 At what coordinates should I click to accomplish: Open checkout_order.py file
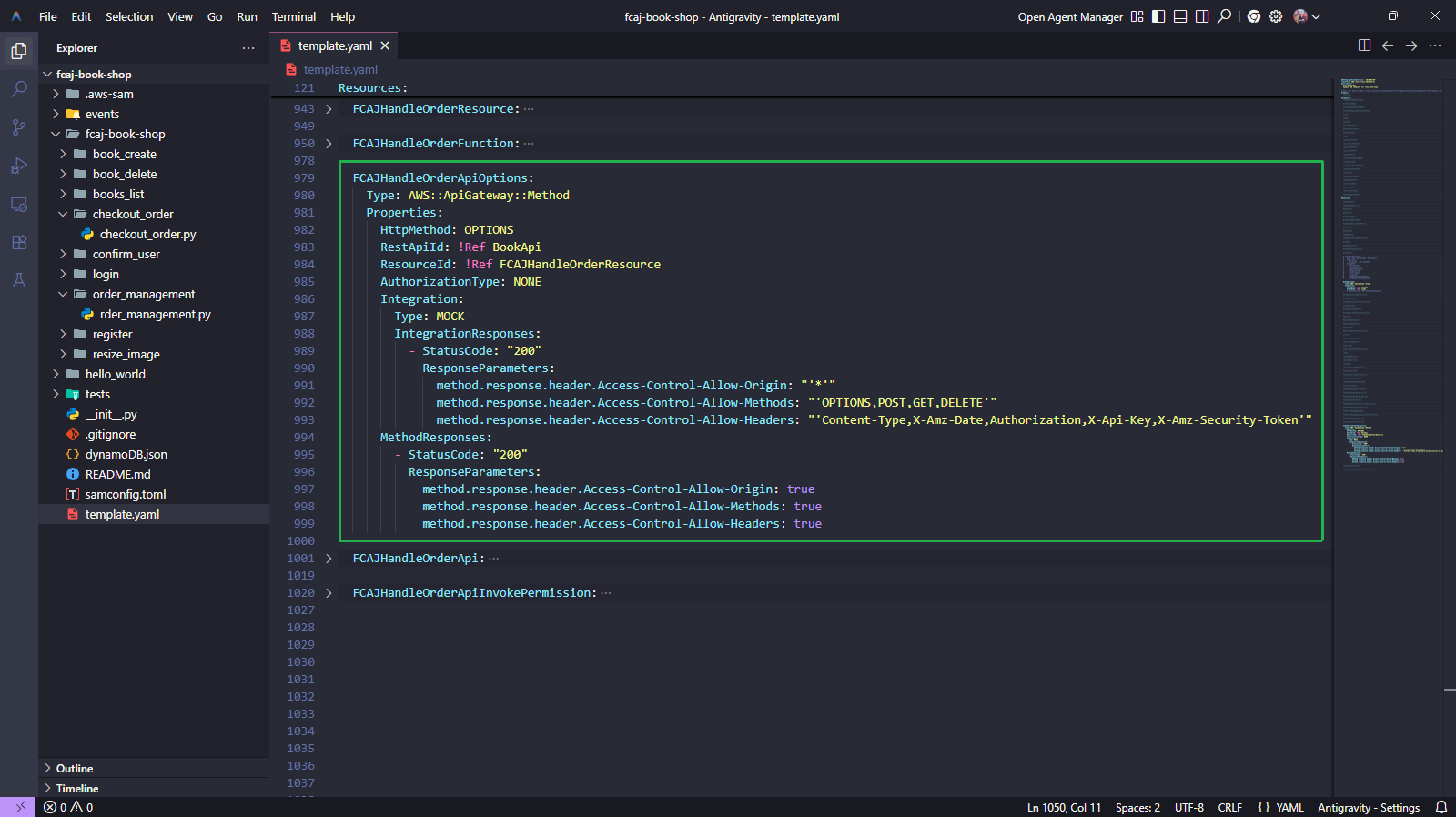click(x=147, y=235)
